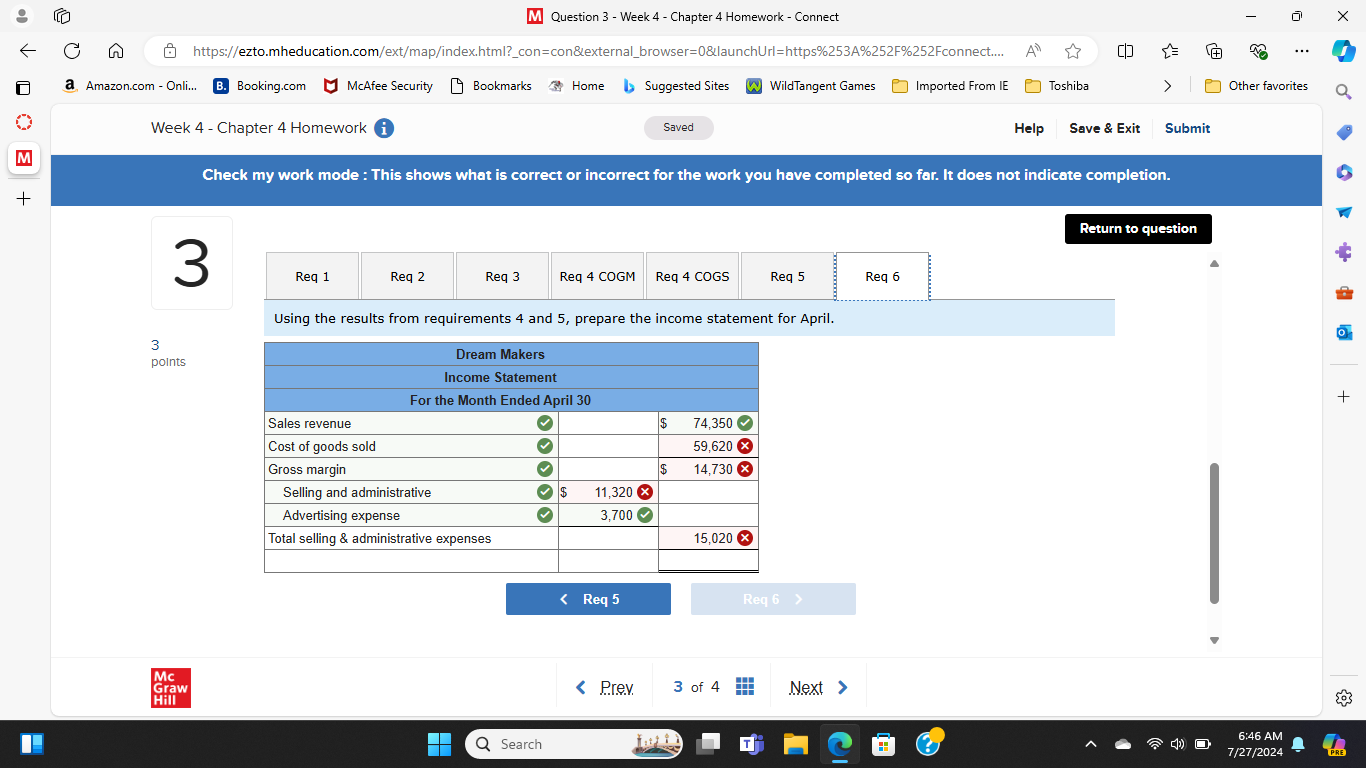The height and width of the screenshot is (768, 1366).
Task: Open browser essentials heart icon
Action: [x=1259, y=51]
